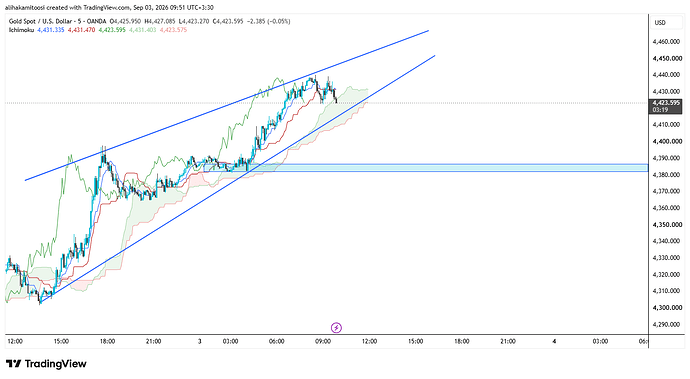Click Ichimoku pink value 4,423.575

coord(173,30)
